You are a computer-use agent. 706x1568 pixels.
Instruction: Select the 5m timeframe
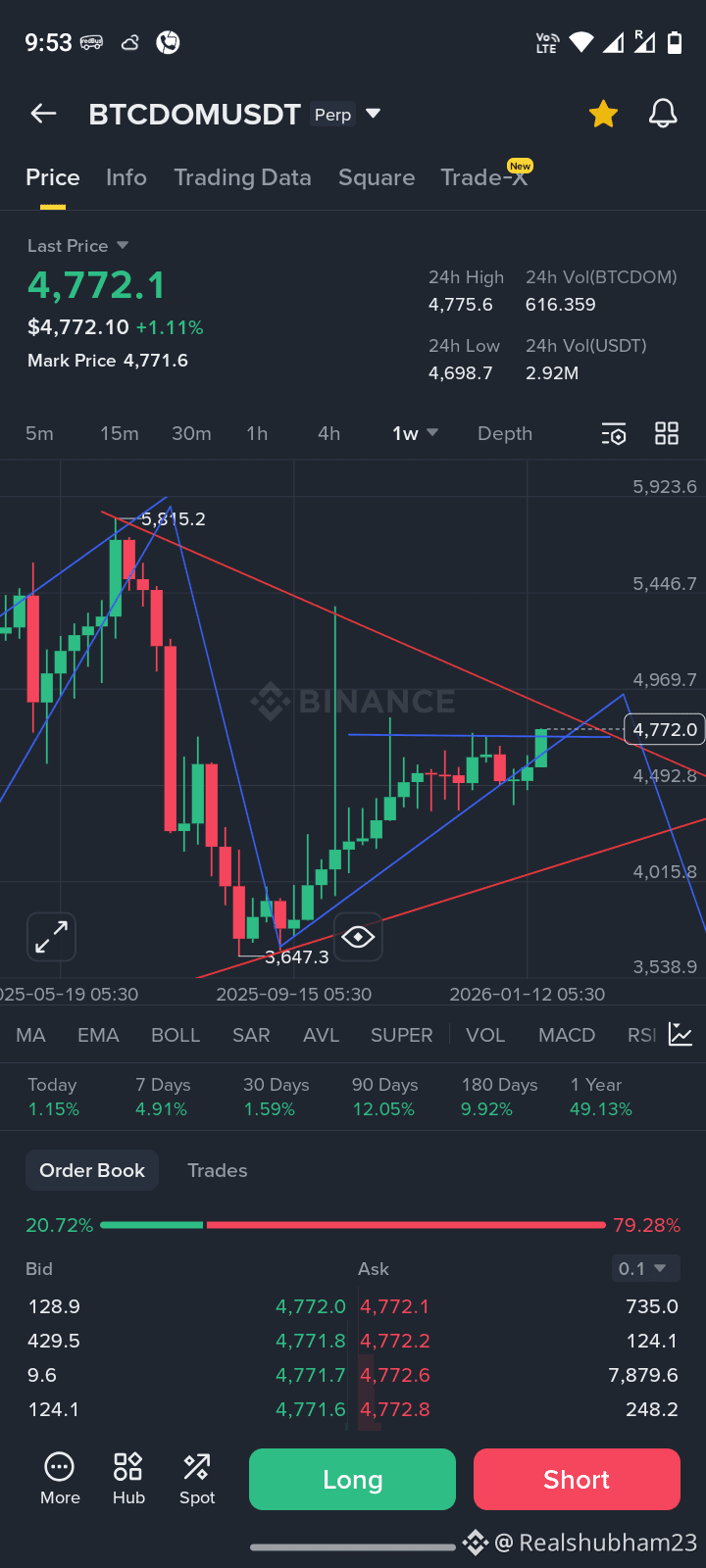pos(39,433)
